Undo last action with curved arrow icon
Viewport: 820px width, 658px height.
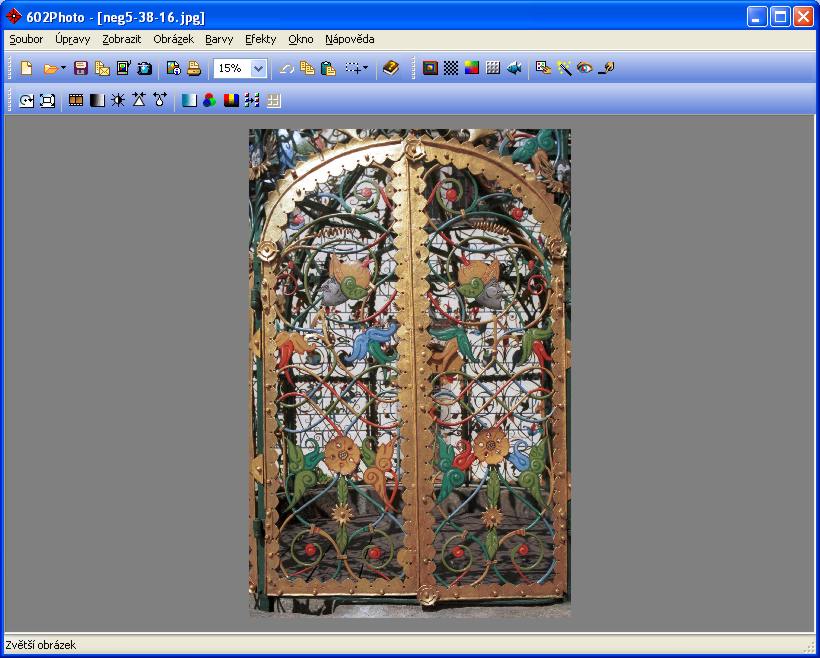coord(286,68)
